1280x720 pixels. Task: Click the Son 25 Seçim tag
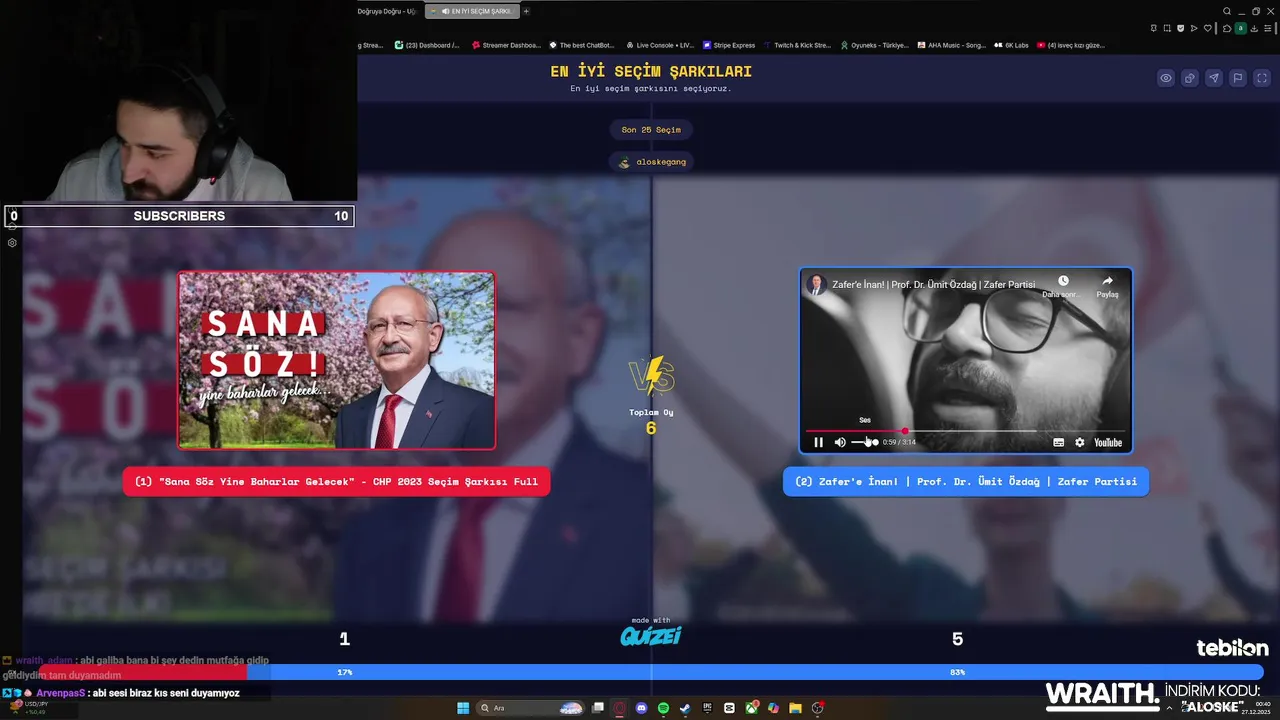tap(651, 130)
